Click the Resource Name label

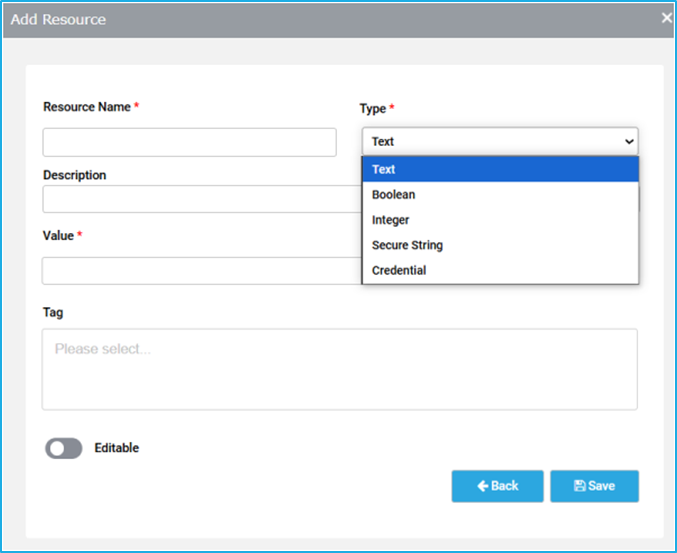pos(87,107)
